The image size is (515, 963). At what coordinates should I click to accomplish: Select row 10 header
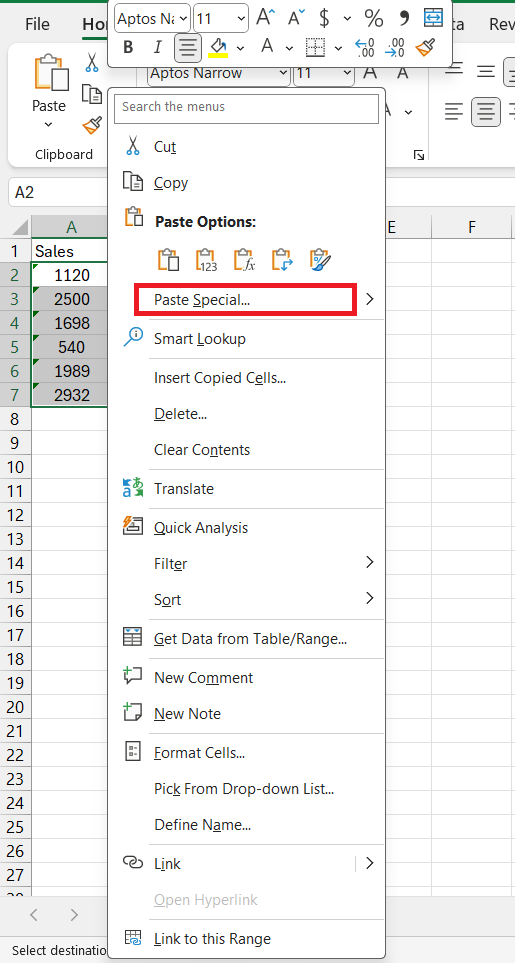click(x=15, y=467)
